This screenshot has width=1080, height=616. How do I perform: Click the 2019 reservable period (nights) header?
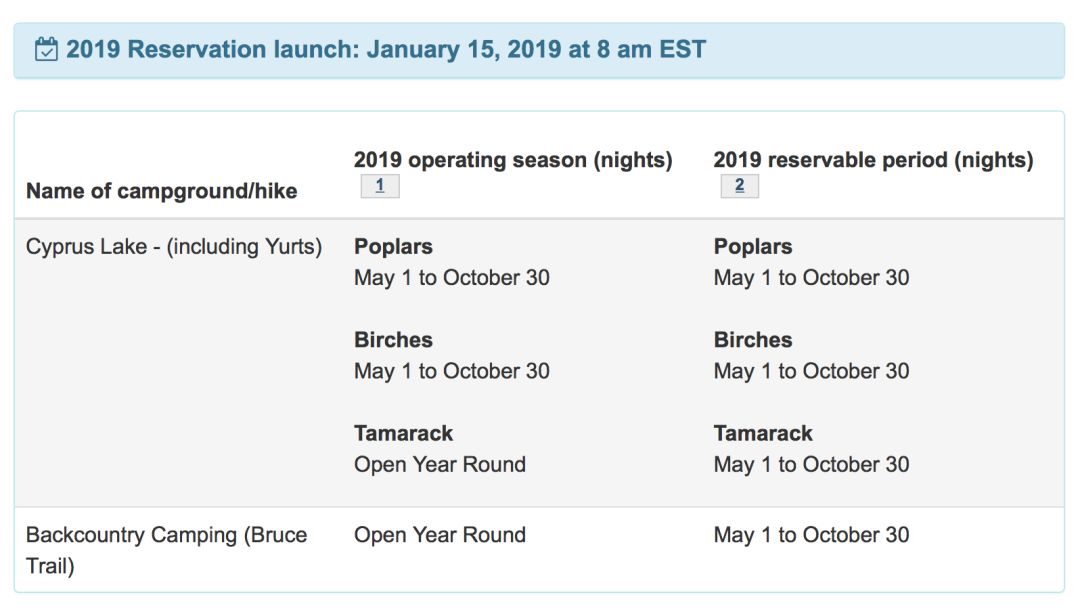click(x=873, y=160)
